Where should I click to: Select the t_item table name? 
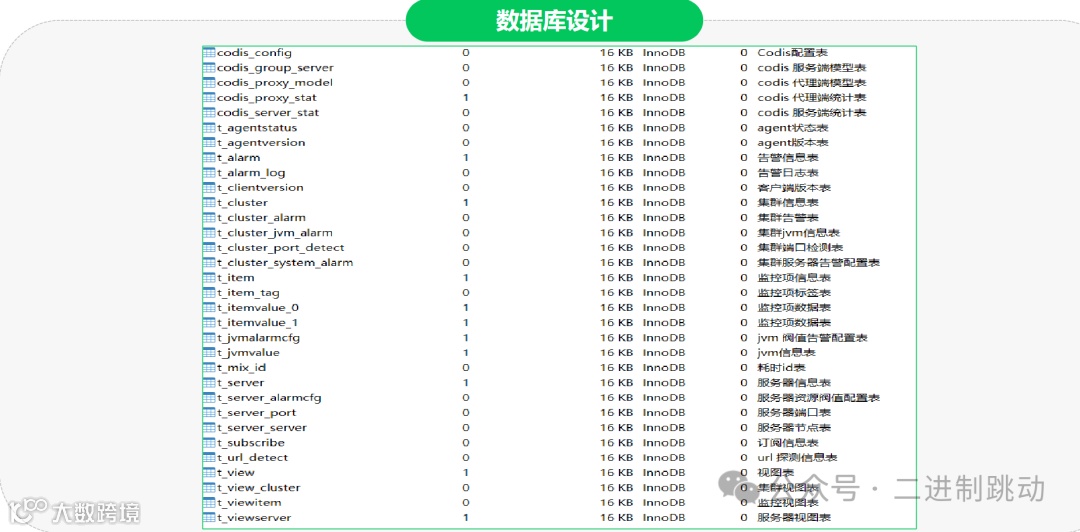click(236, 278)
